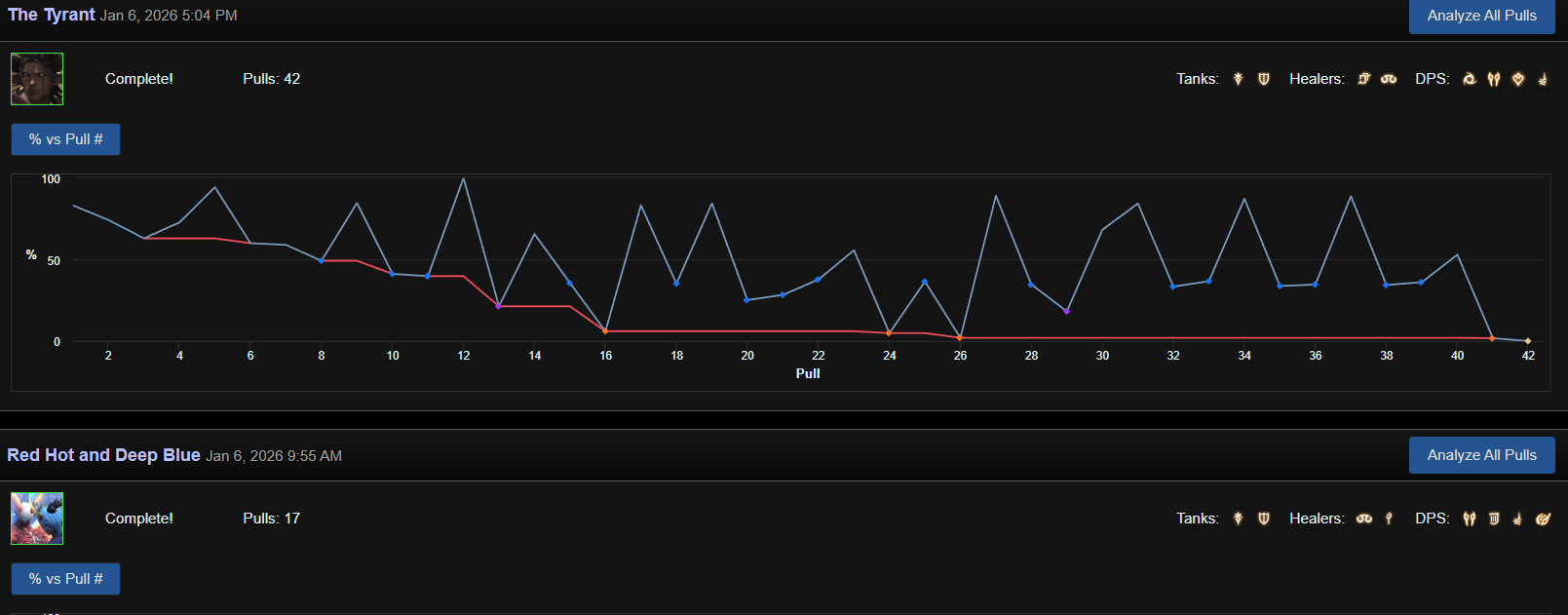This screenshot has height=615, width=1568.
Task: Select the Red Mage icon in Tyrant row
Action: click(1543, 79)
